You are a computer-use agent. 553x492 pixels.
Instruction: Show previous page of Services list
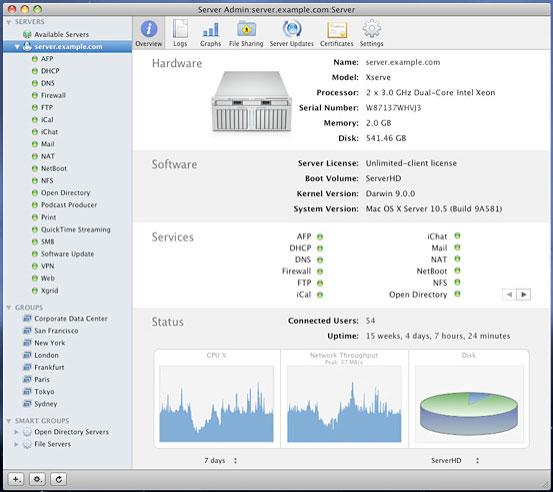pyautogui.click(x=509, y=294)
